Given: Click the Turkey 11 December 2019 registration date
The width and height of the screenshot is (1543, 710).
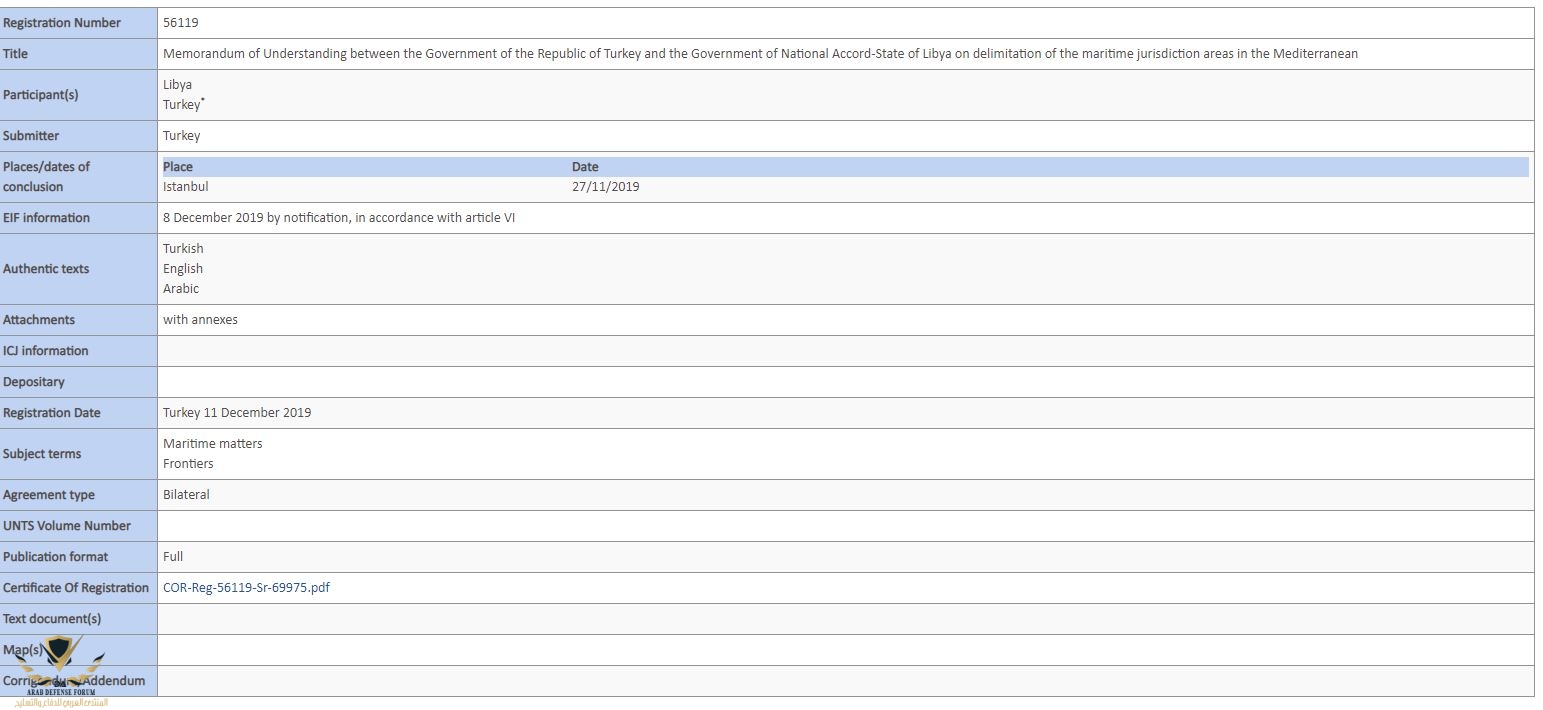Looking at the screenshot, I should coord(237,413).
